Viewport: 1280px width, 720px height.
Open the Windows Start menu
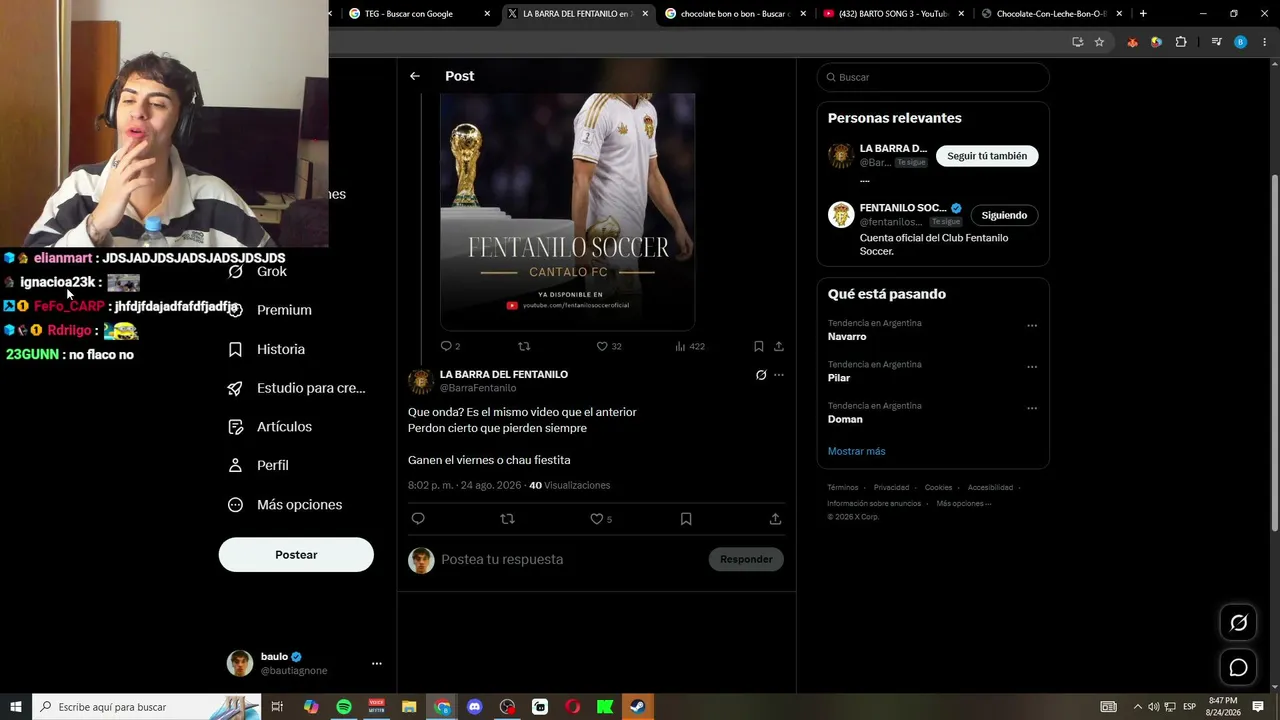16,707
